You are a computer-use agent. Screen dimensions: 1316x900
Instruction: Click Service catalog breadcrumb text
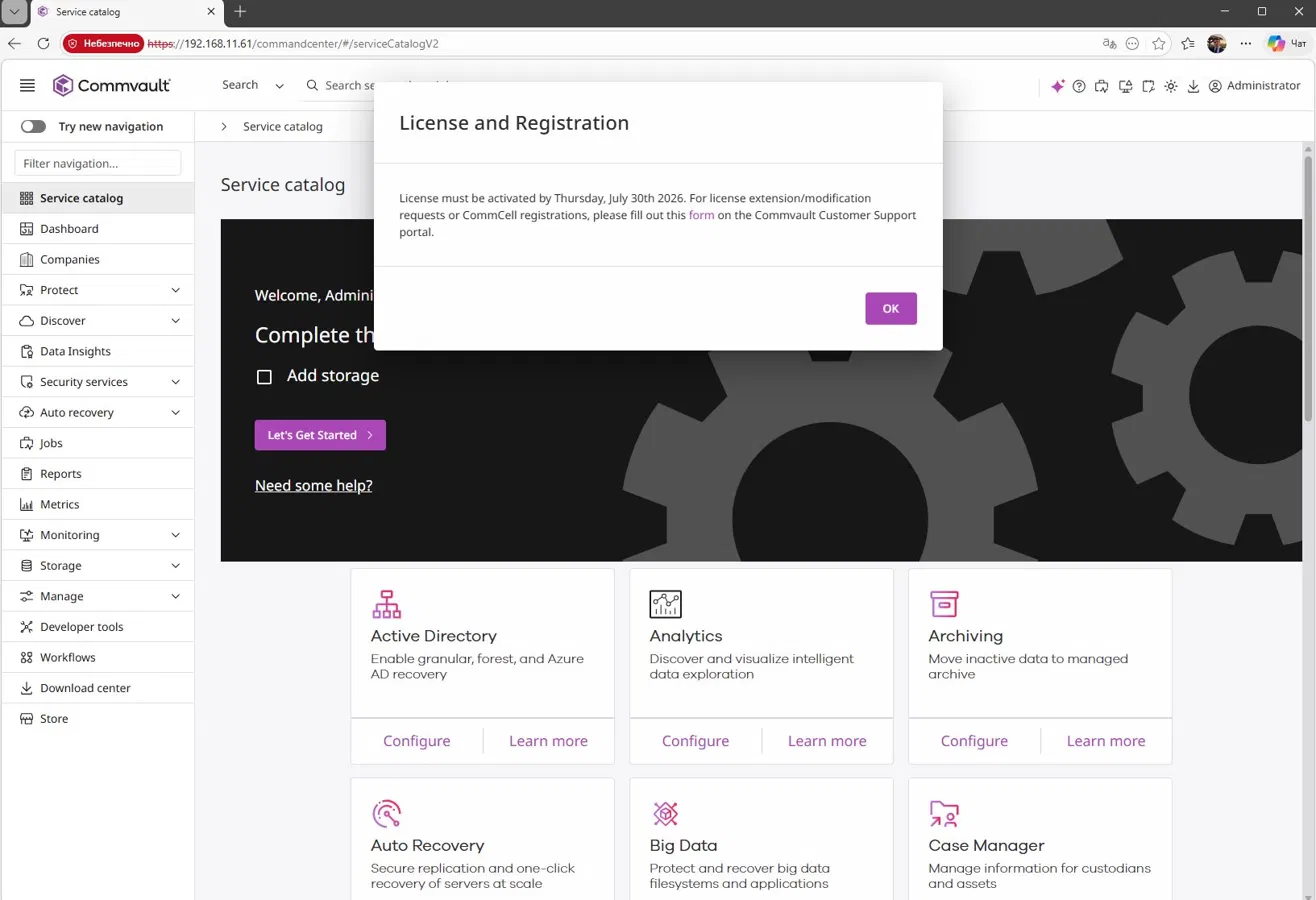click(283, 127)
